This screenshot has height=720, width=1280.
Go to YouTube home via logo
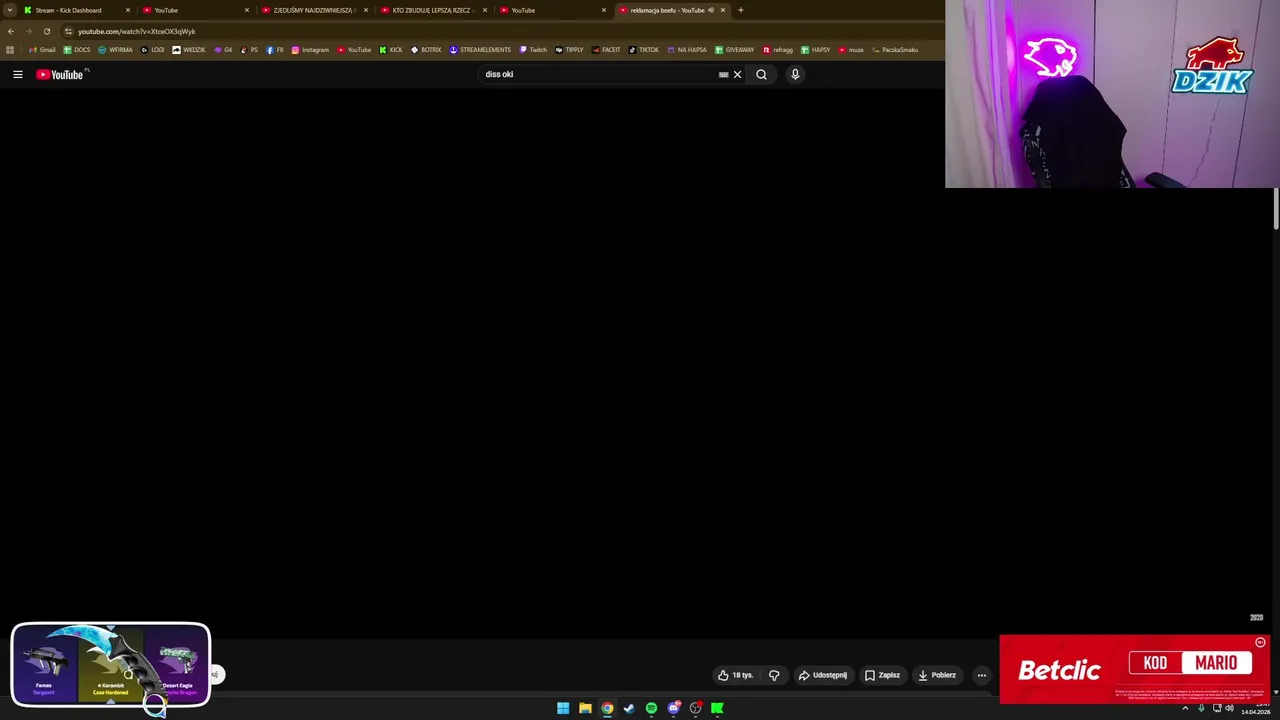point(61,74)
